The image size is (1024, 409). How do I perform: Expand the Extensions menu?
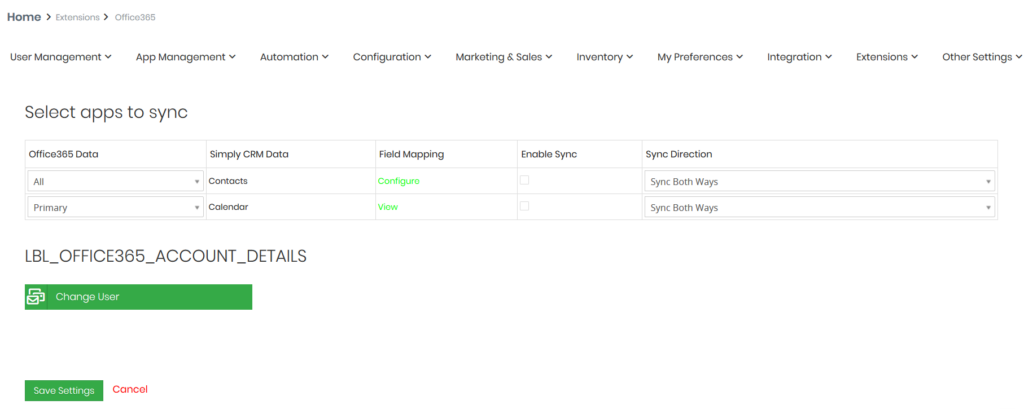point(888,57)
